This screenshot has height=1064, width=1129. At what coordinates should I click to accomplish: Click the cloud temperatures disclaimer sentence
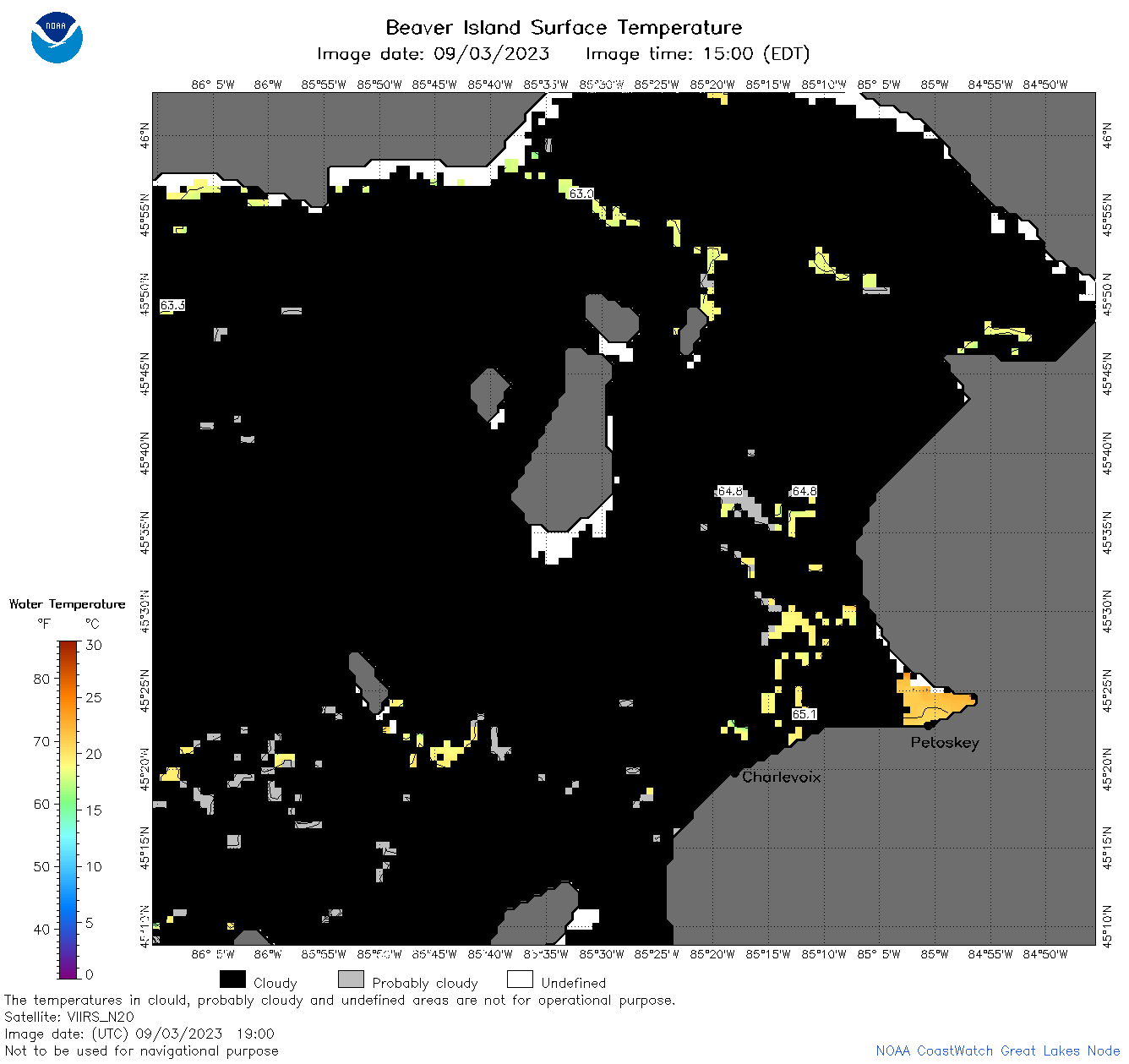click(340, 1000)
